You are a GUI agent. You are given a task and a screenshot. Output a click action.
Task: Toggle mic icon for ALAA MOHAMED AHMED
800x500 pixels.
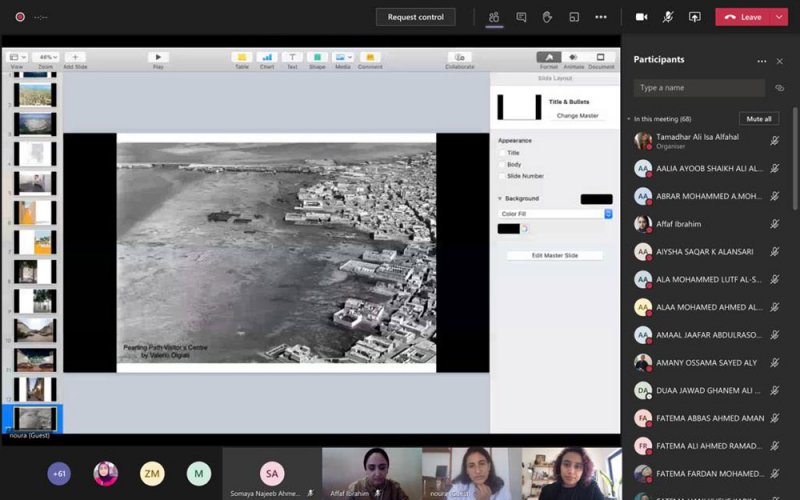click(774, 307)
